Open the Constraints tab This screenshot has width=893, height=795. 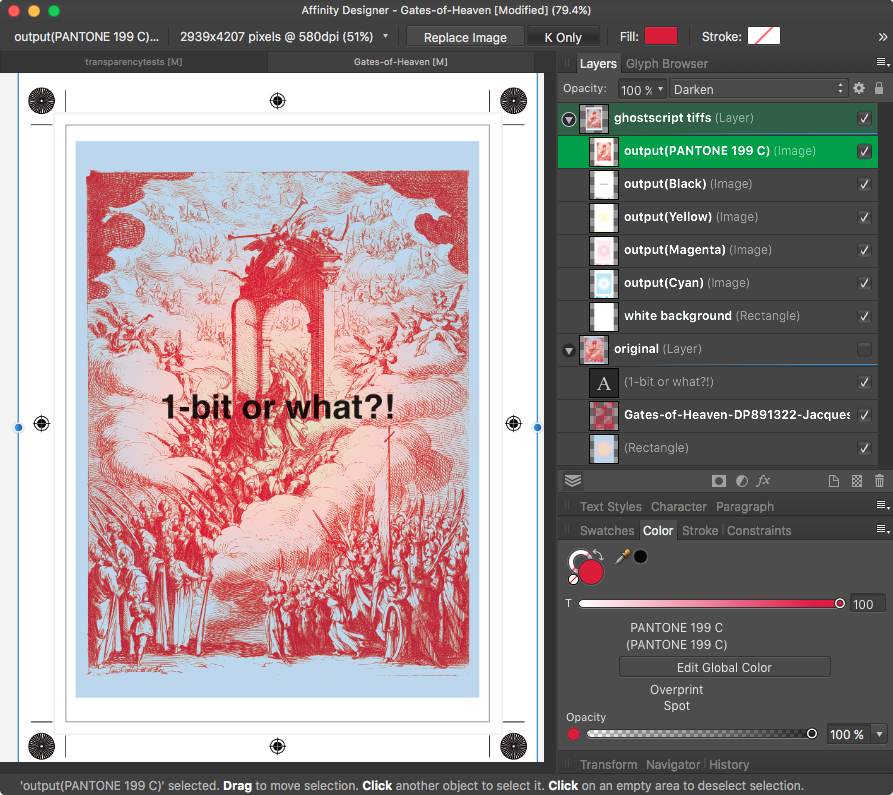point(759,531)
